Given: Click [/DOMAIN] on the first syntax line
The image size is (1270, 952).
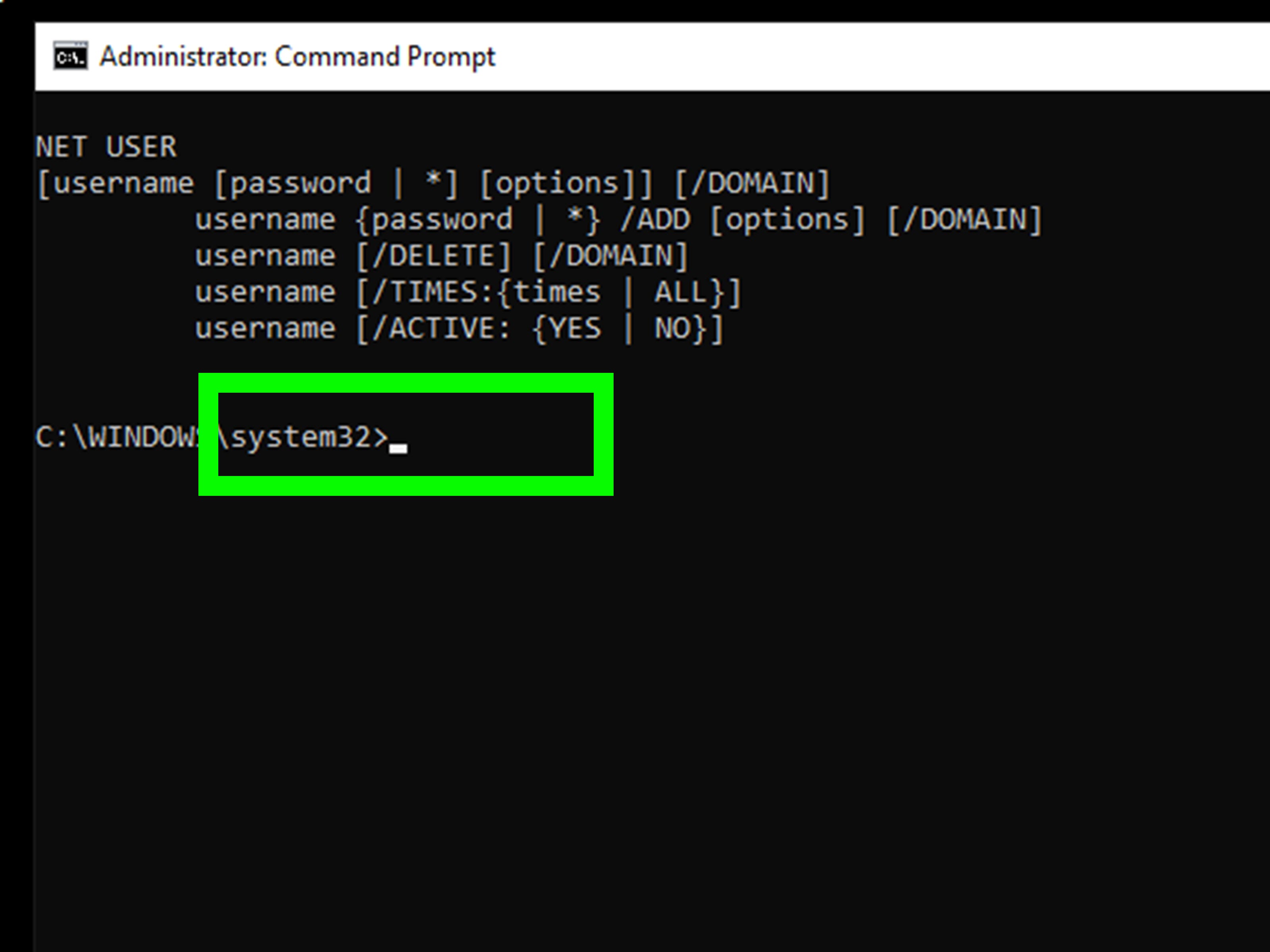Looking at the screenshot, I should (x=752, y=184).
